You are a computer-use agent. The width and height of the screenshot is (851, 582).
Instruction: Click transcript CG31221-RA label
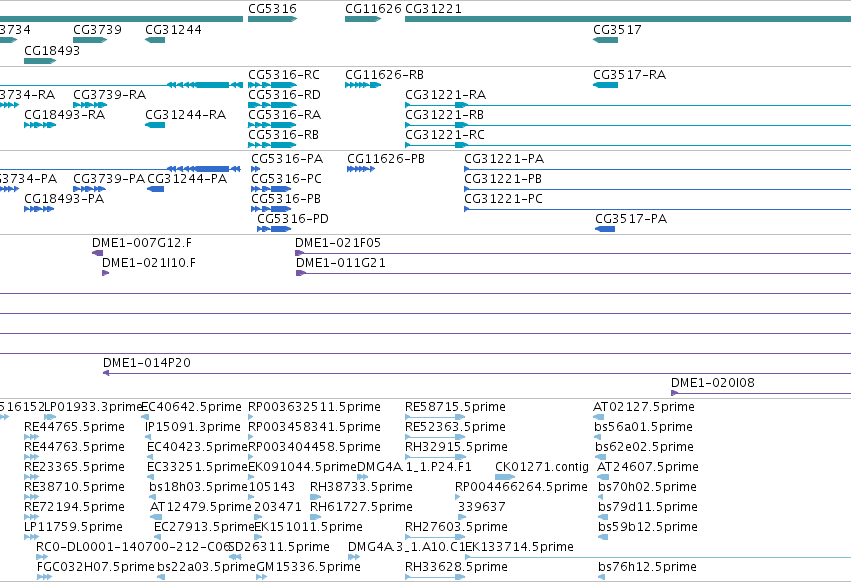(x=446, y=94)
